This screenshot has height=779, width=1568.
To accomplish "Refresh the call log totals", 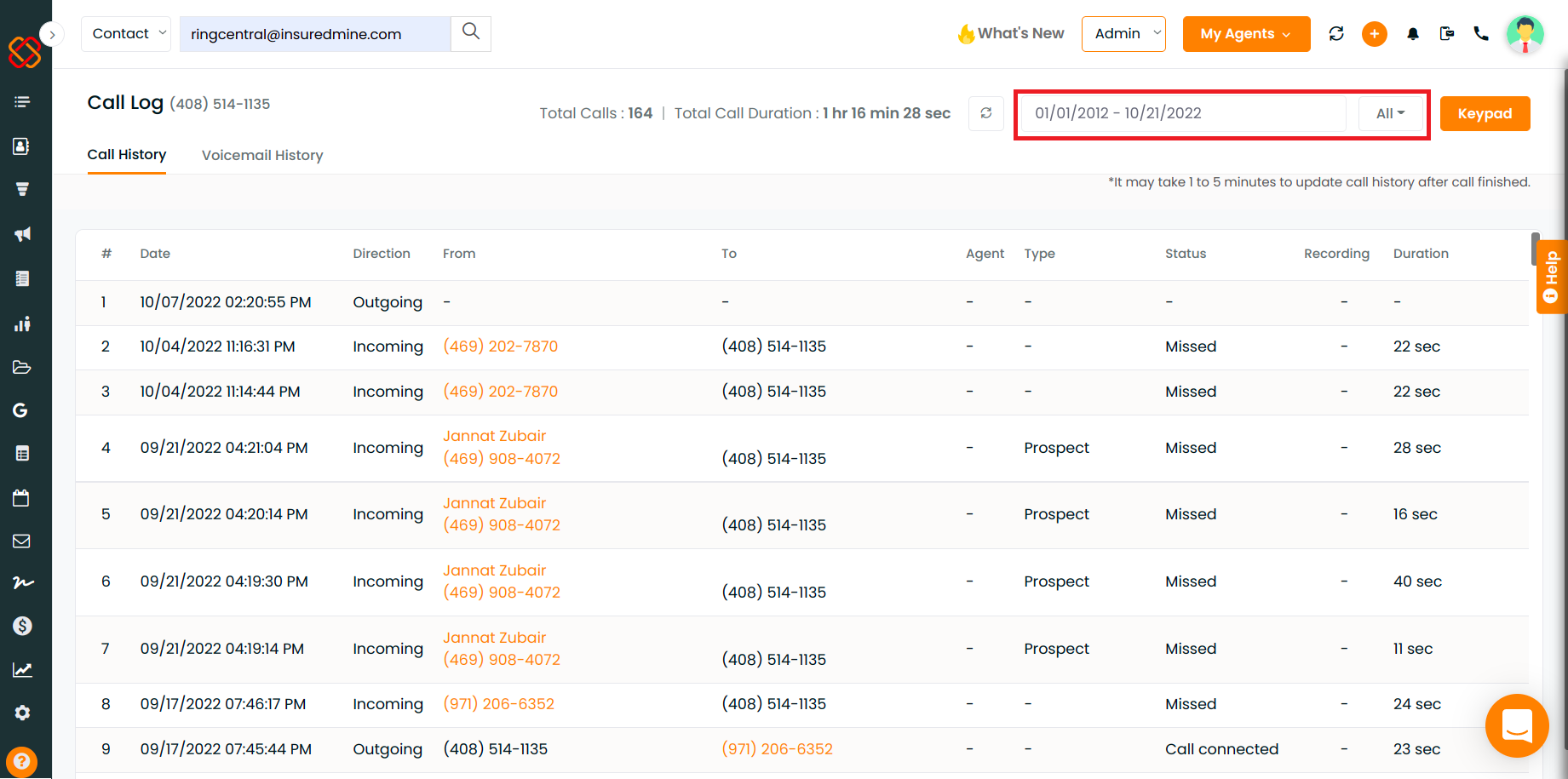I will [986, 113].
